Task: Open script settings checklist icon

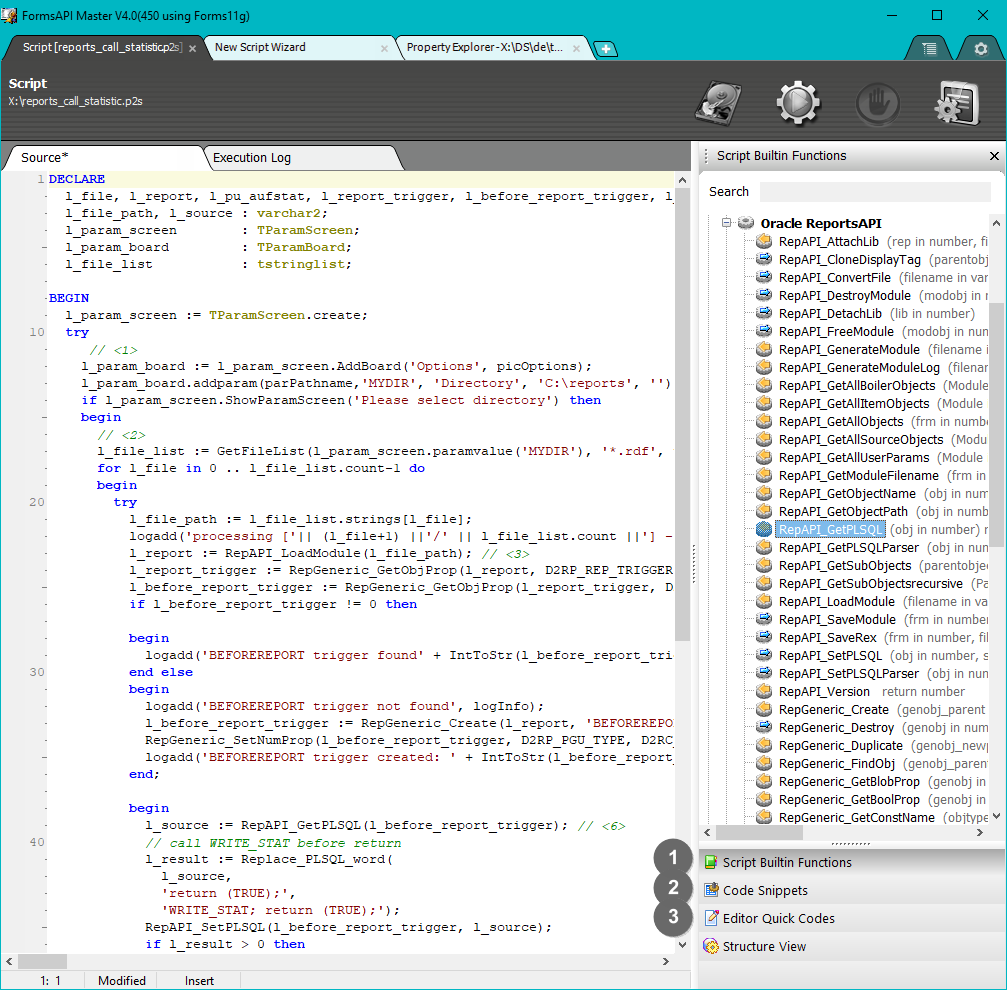Action: (957, 103)
